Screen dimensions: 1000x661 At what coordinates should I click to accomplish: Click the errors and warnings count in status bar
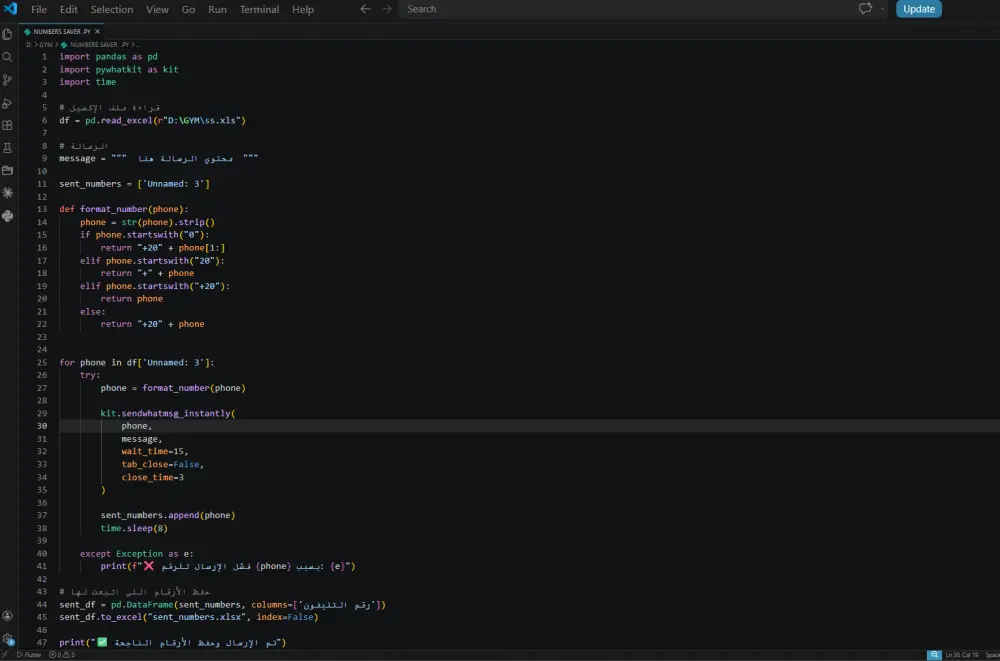tap(62, 655)
